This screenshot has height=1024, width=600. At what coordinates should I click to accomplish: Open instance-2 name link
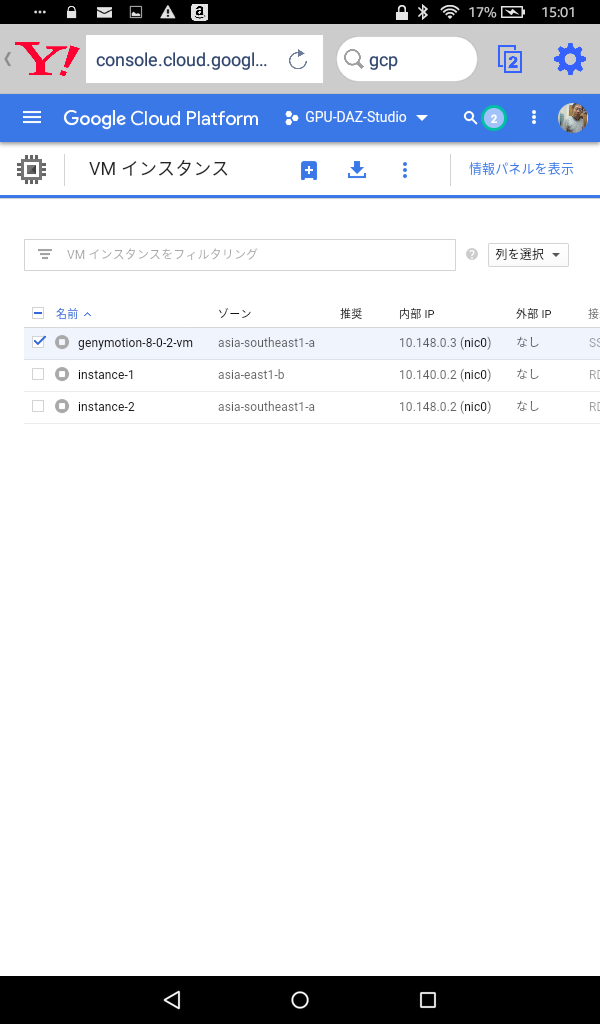[x=106, y=407]
